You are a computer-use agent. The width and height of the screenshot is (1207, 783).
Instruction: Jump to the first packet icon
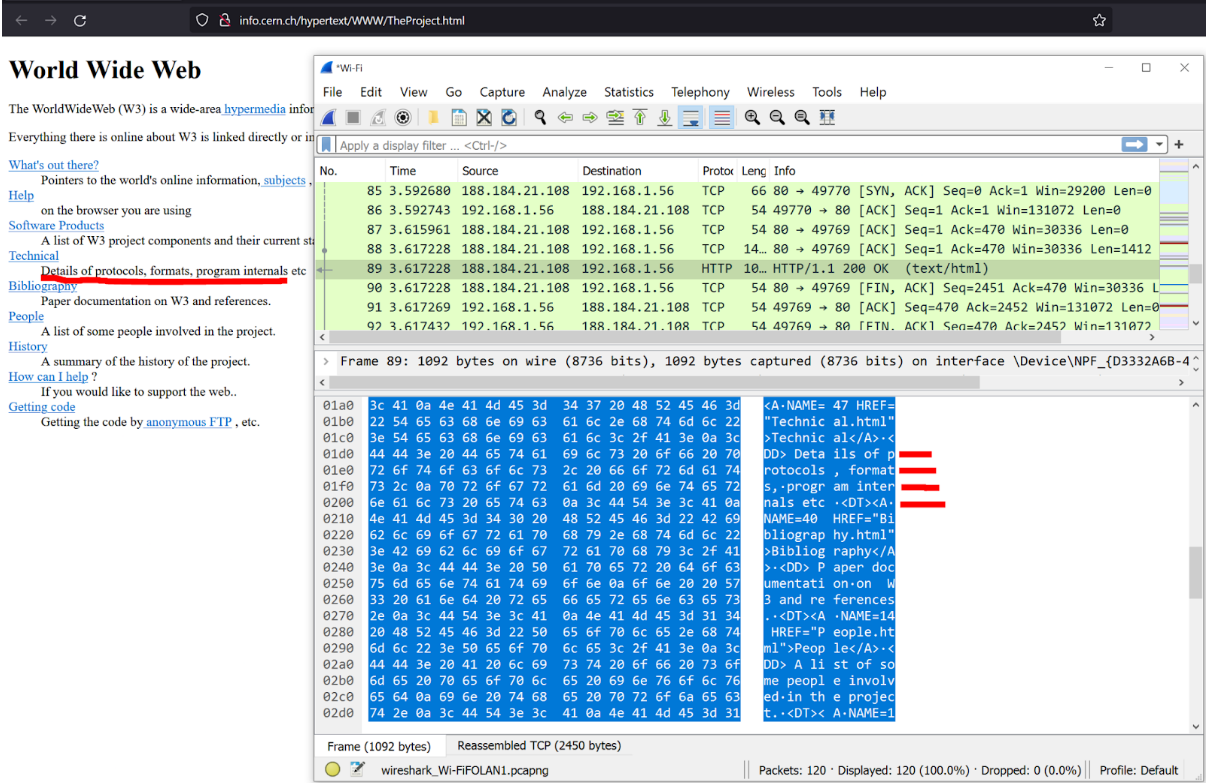click(640, 118)
